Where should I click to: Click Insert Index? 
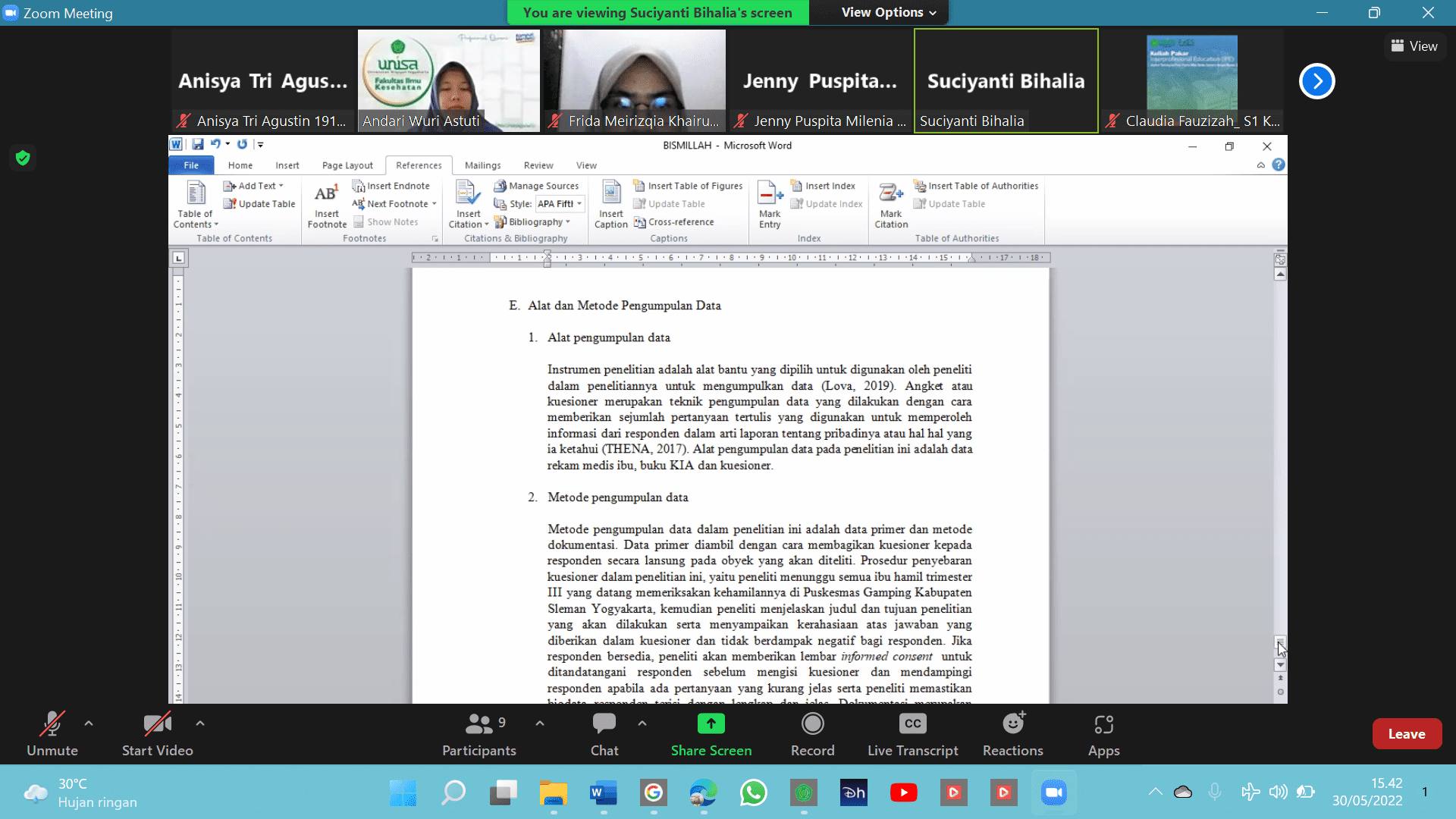point(823,186)
